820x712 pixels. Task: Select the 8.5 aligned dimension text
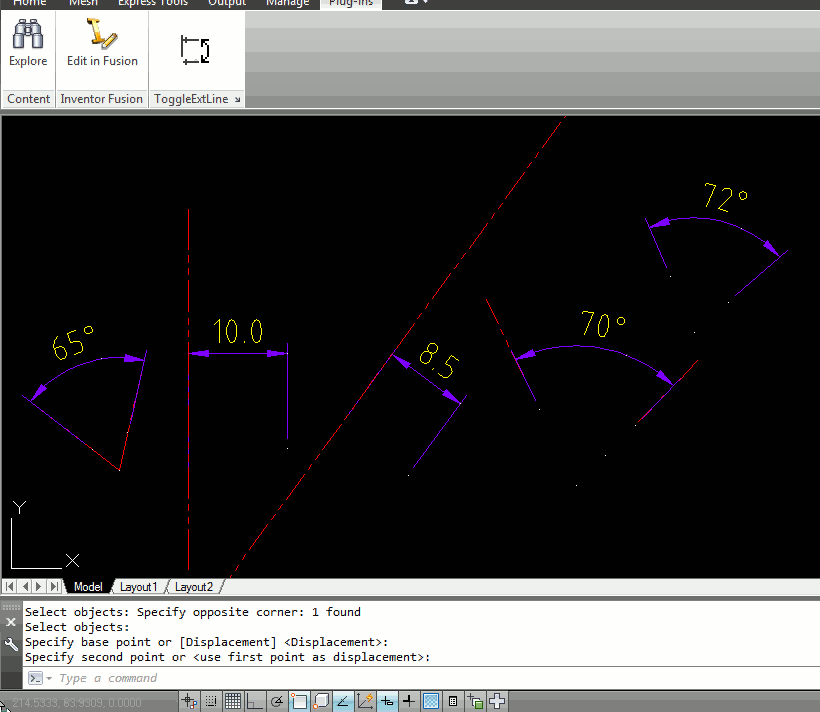(x=439, y=360)
